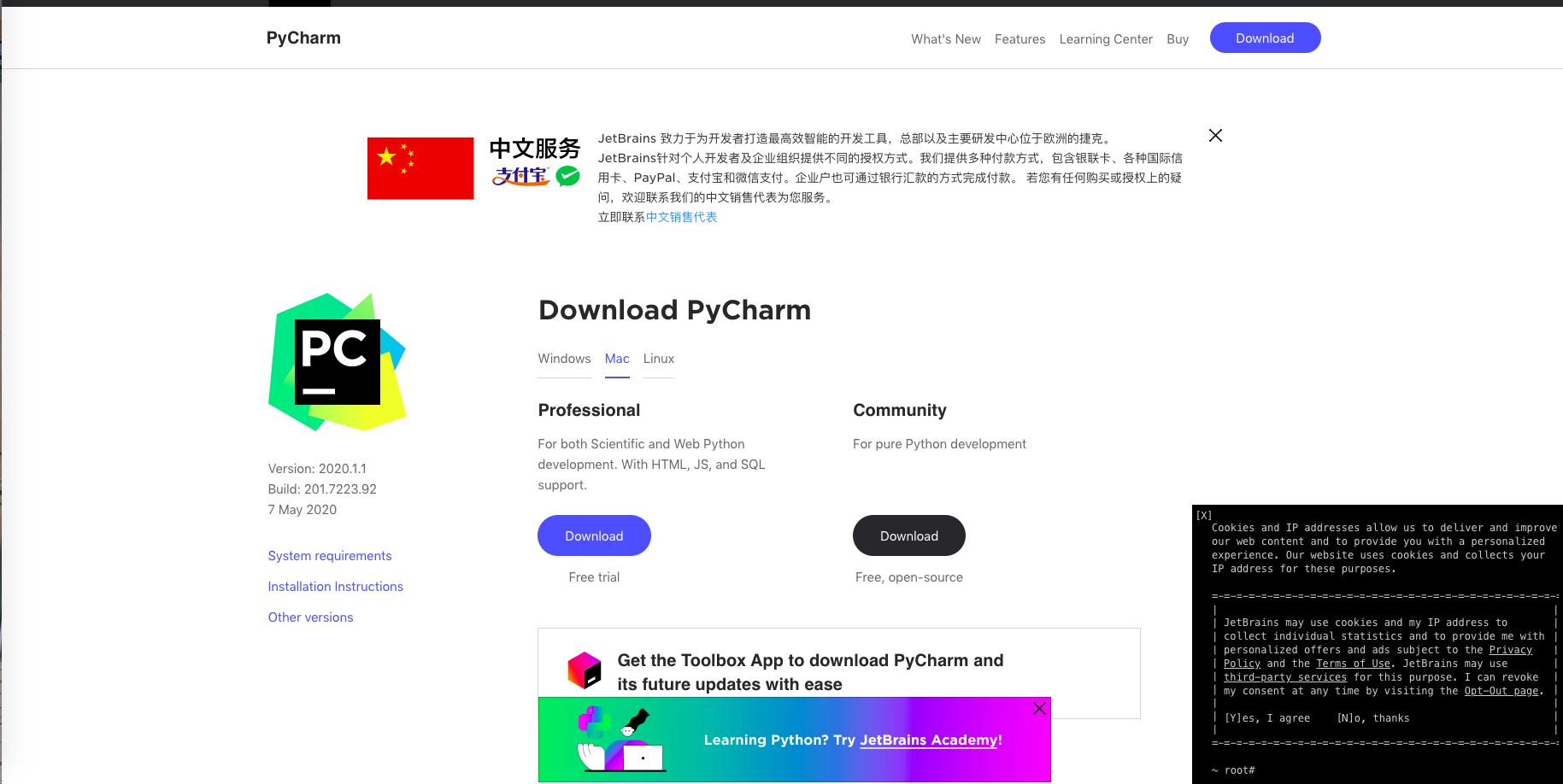The image size is (1563, 784).
Task: Click the Toolbox App cube icon
Action: [585, 670]
